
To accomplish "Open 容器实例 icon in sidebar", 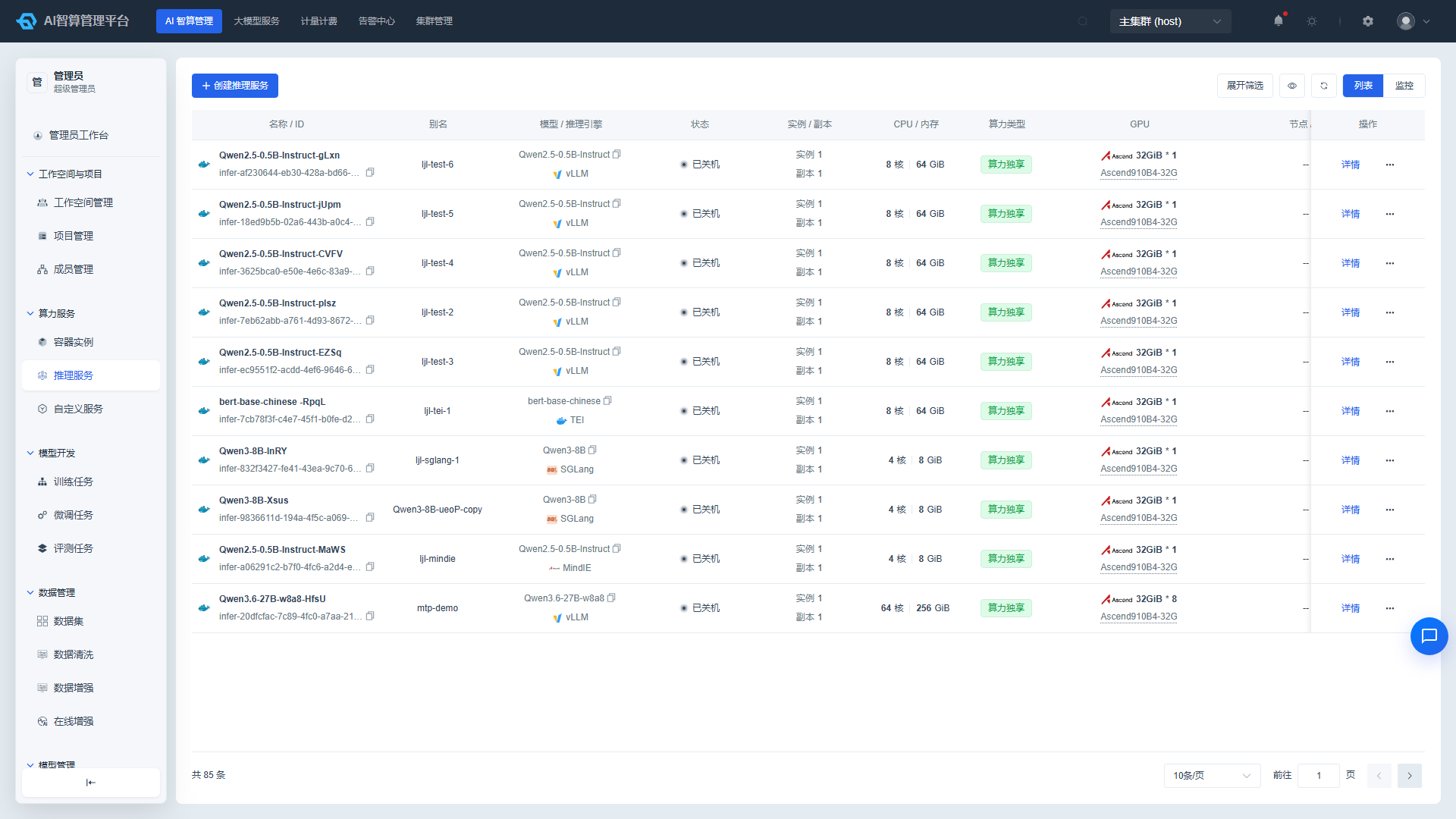I will 42,342.
